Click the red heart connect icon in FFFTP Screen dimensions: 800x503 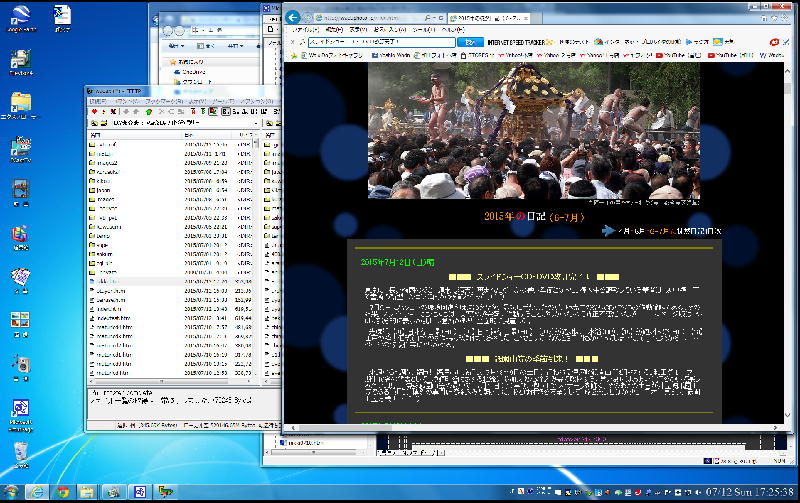click(x=94, y=111)
